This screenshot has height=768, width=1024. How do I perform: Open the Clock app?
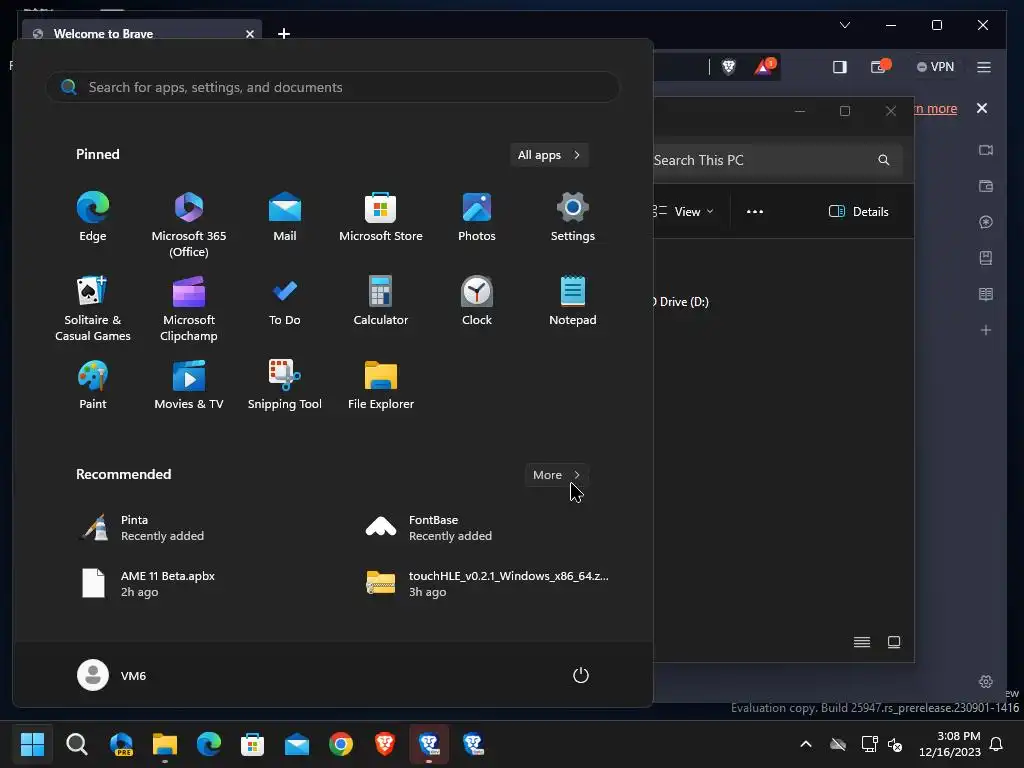(x=477, y=302)
